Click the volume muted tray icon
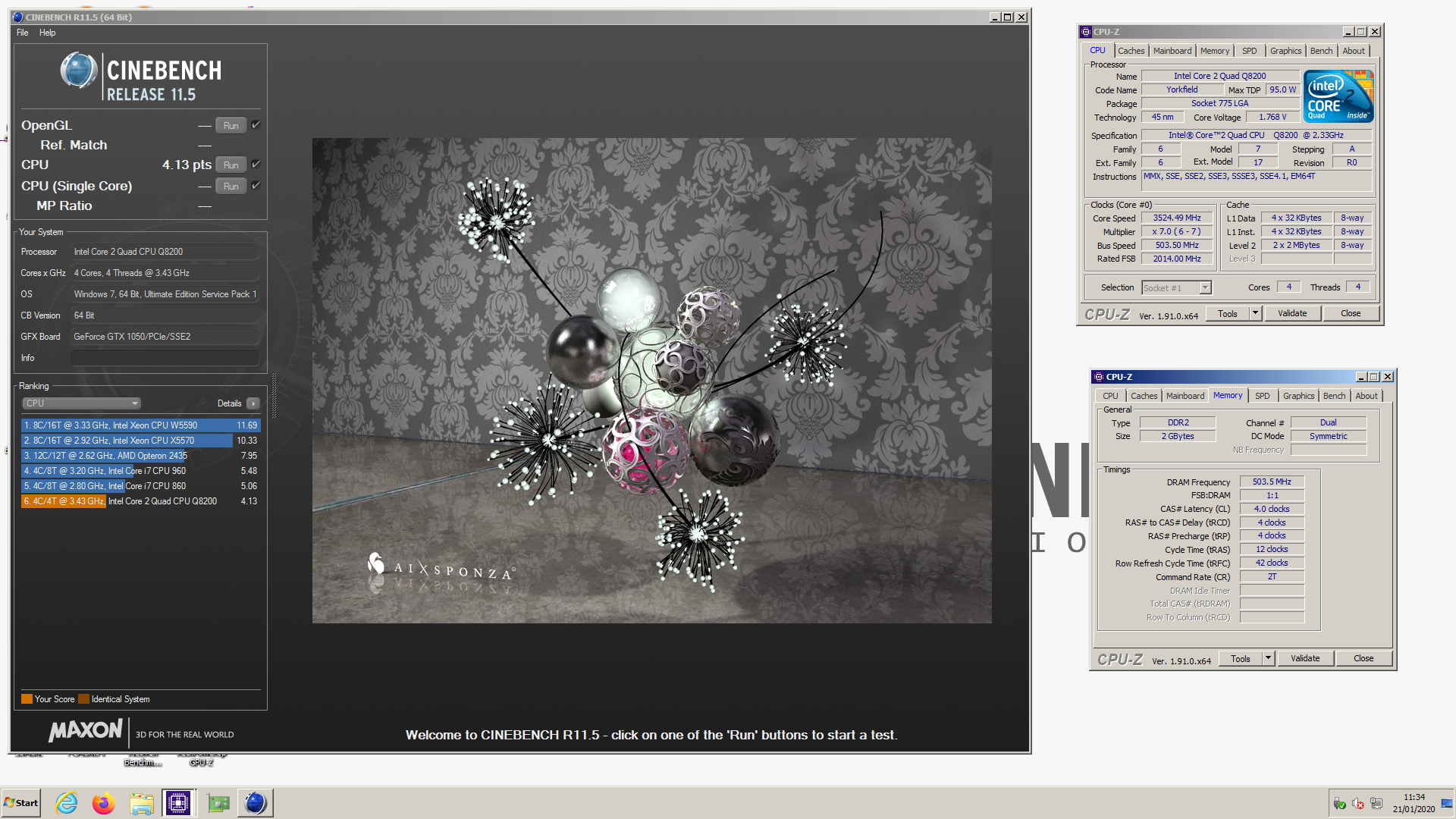Image resolution: width=1456 pixels, height=819 pixels. (1358, 803)
